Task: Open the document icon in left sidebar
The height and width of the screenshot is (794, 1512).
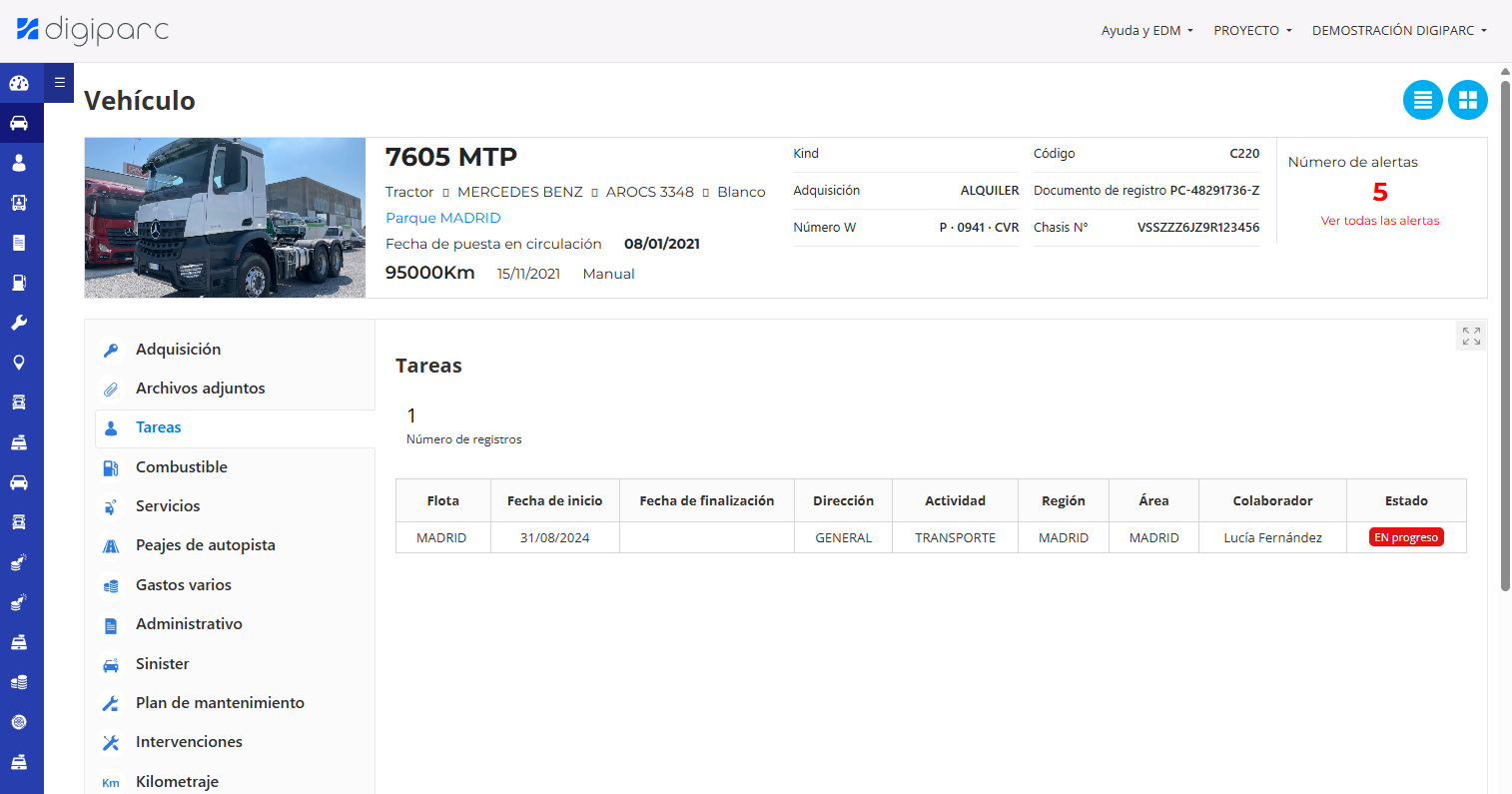Action: click(x=19, y=243)
